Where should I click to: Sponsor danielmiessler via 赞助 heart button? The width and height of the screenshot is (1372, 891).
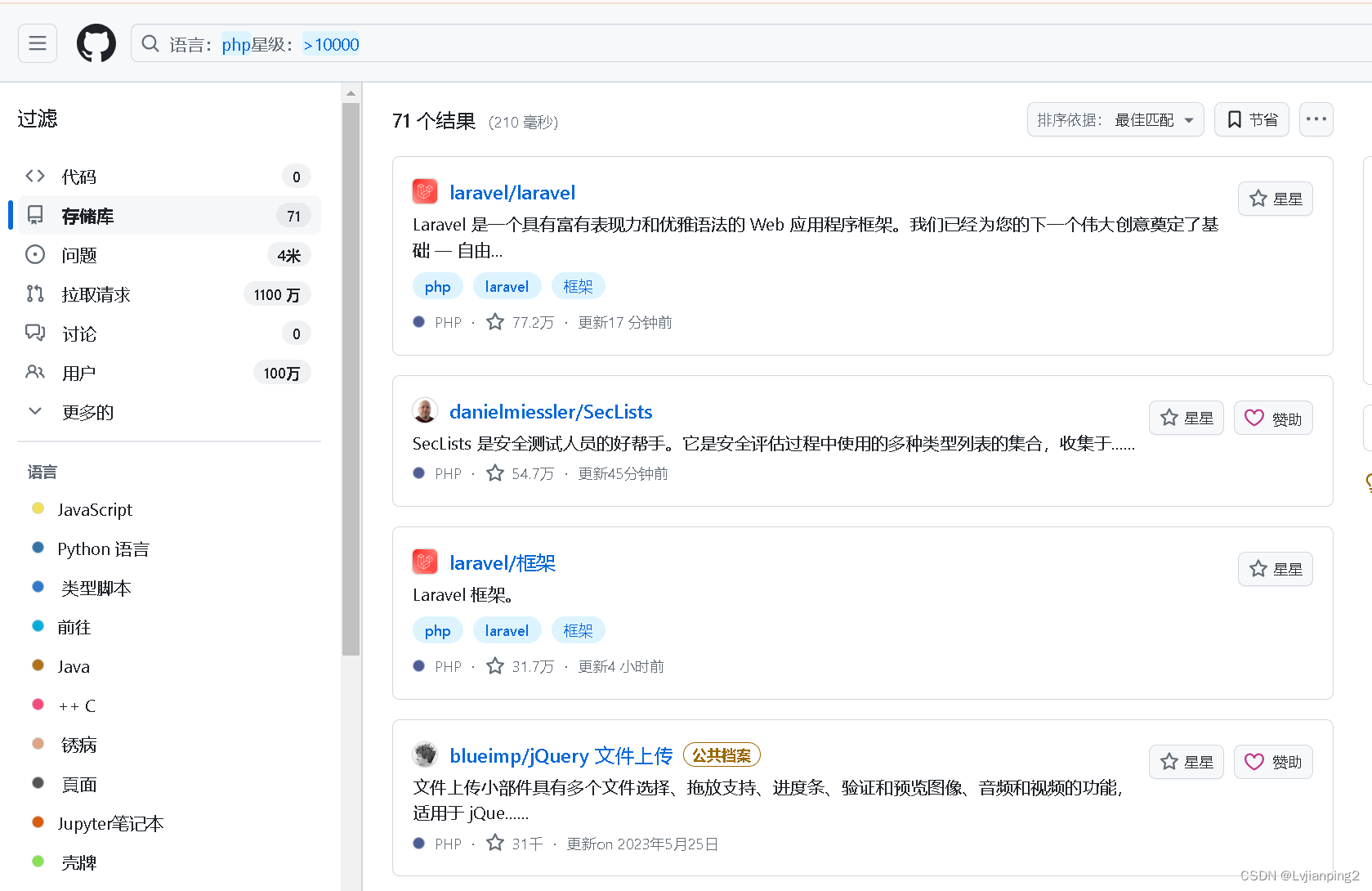(x=1273, y=418)
